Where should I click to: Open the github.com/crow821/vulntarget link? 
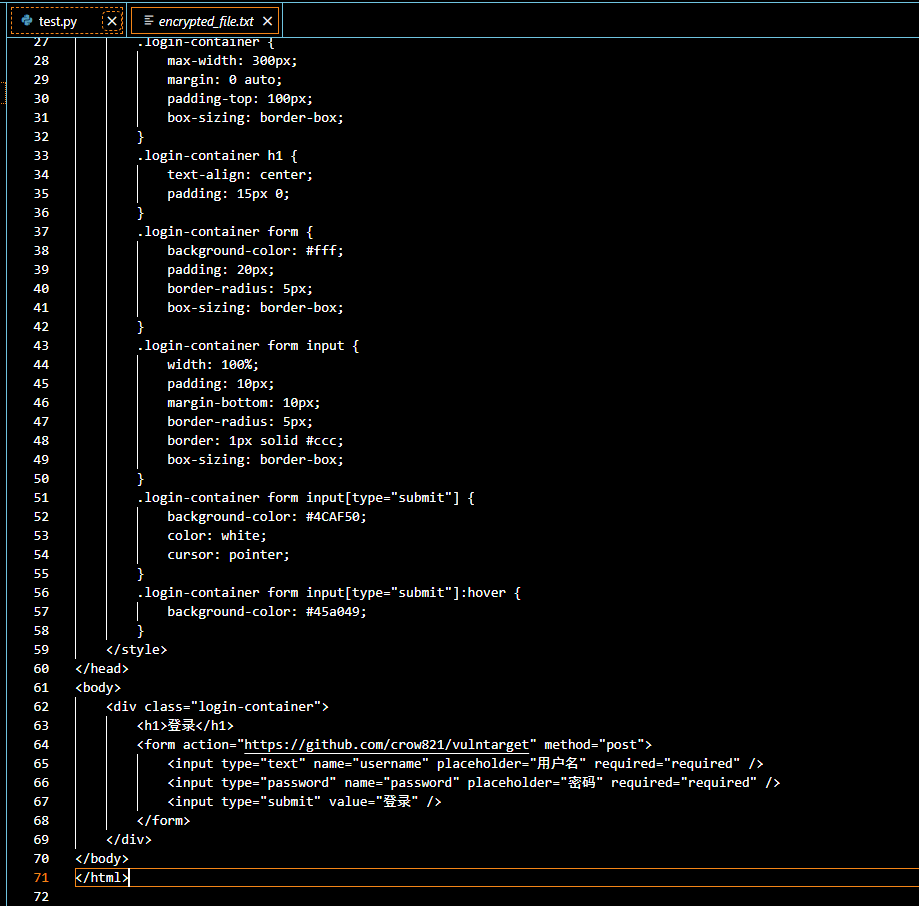coord(391,744)
